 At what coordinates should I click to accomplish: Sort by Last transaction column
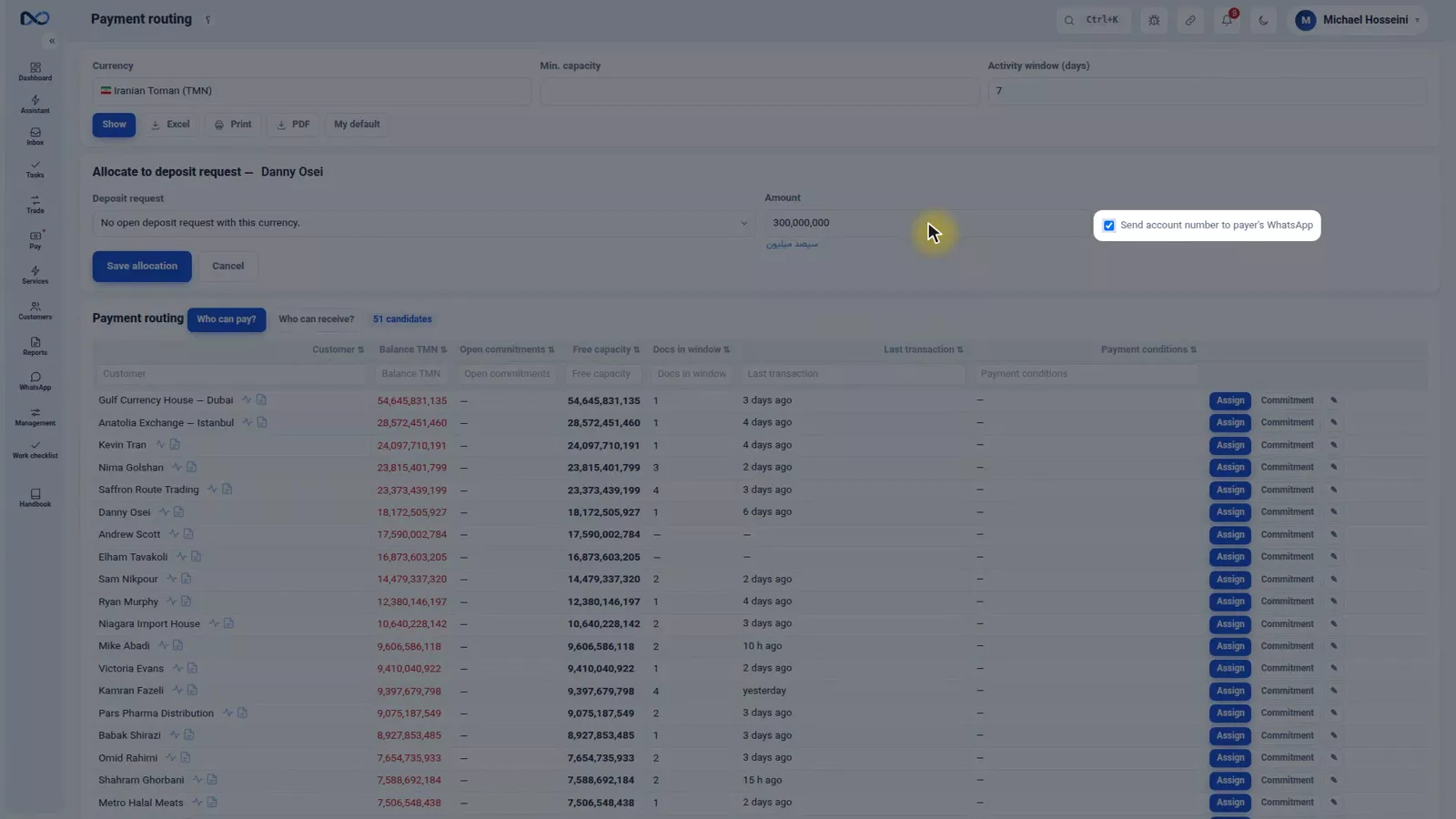tap(923, 349)
